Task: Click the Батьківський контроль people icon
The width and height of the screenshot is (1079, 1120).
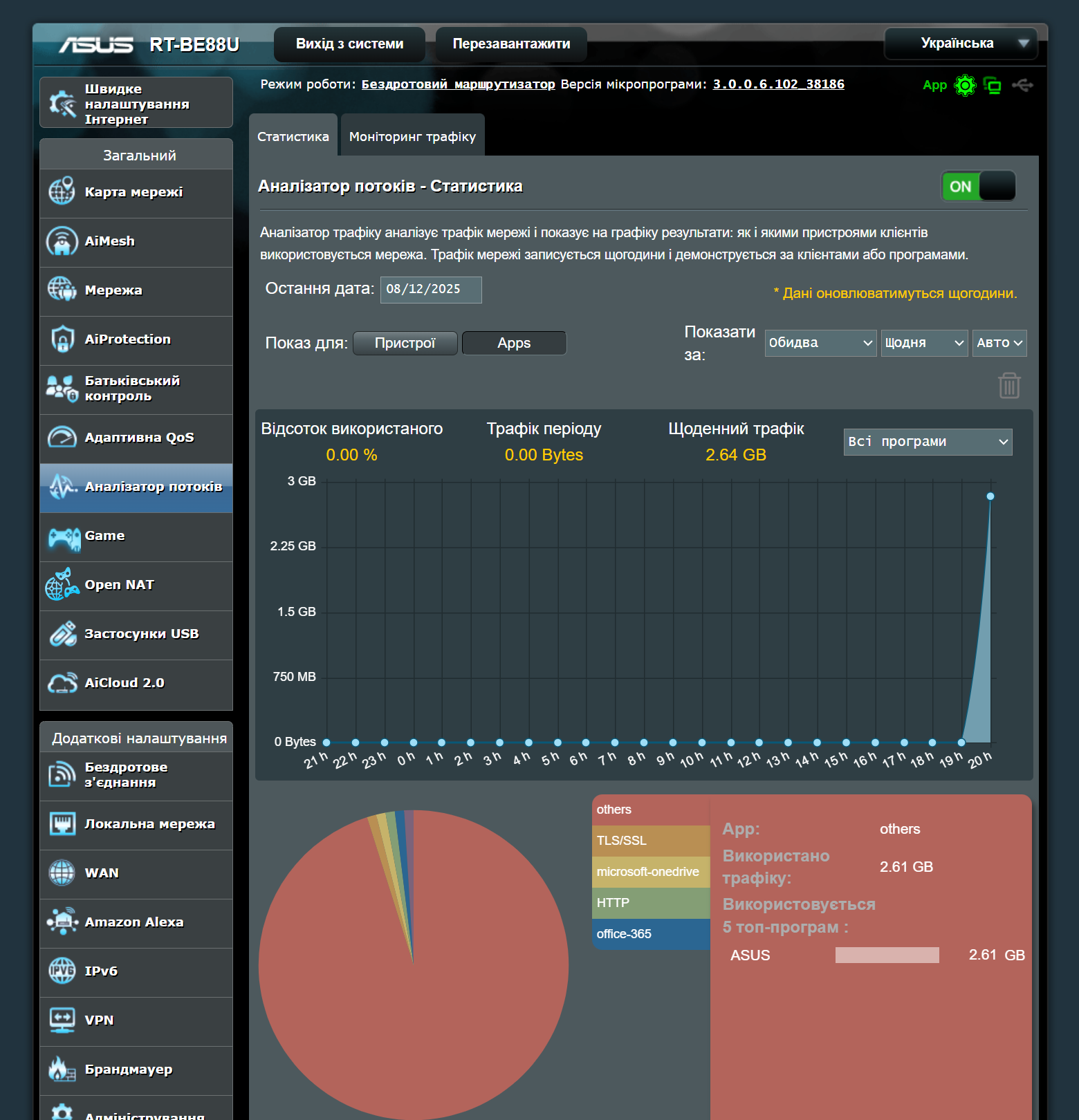Action: [62, 388]
